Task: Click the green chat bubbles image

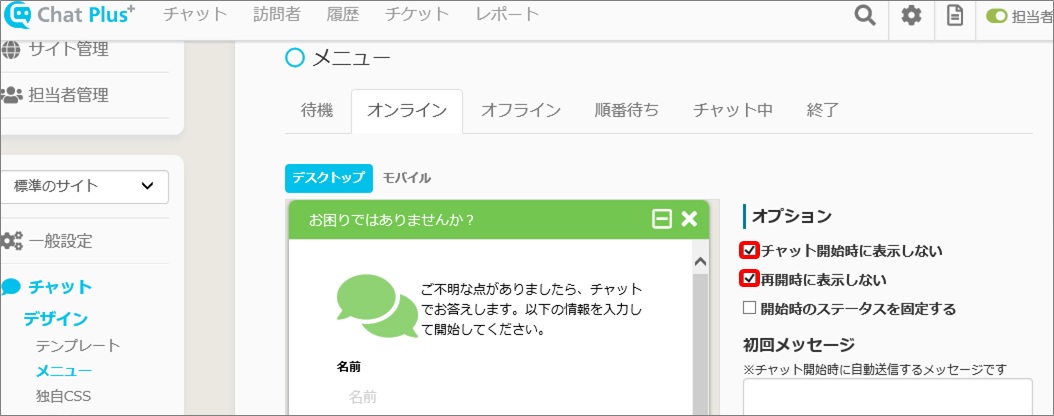Action: 378,306
